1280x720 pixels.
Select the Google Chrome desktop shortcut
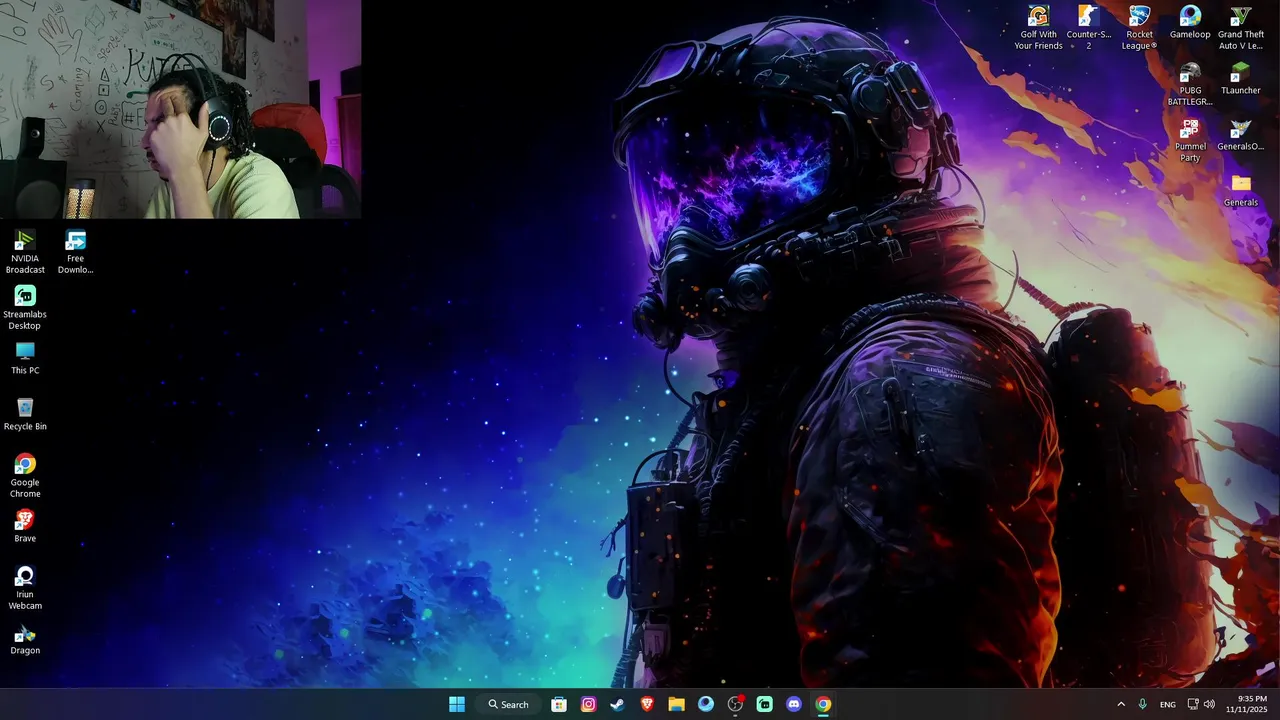(x=25, y=475)
